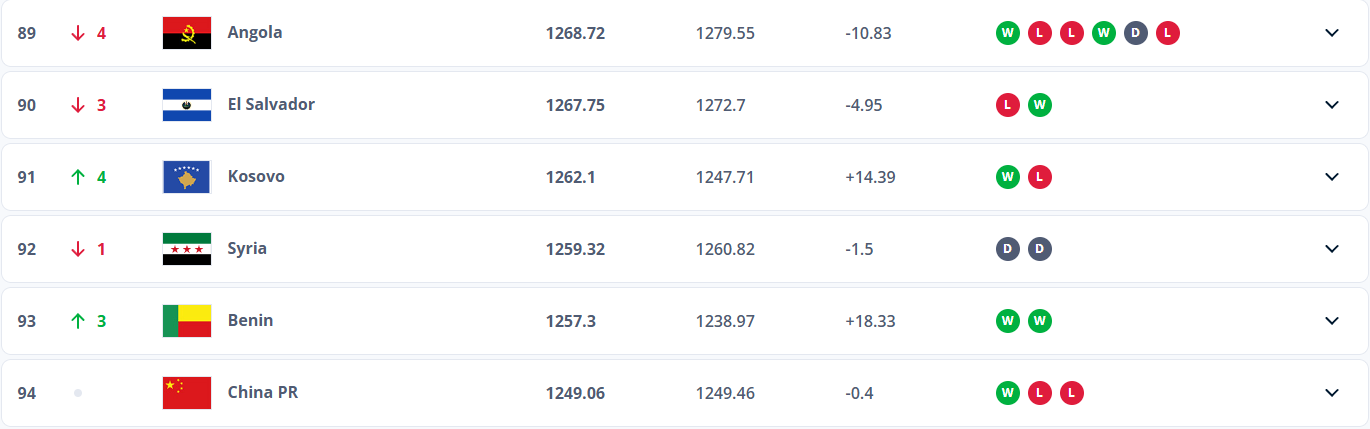Click Benin's first green W result badge
1370x429 pixels.
pyautogui.click(x=1008, y=321)
